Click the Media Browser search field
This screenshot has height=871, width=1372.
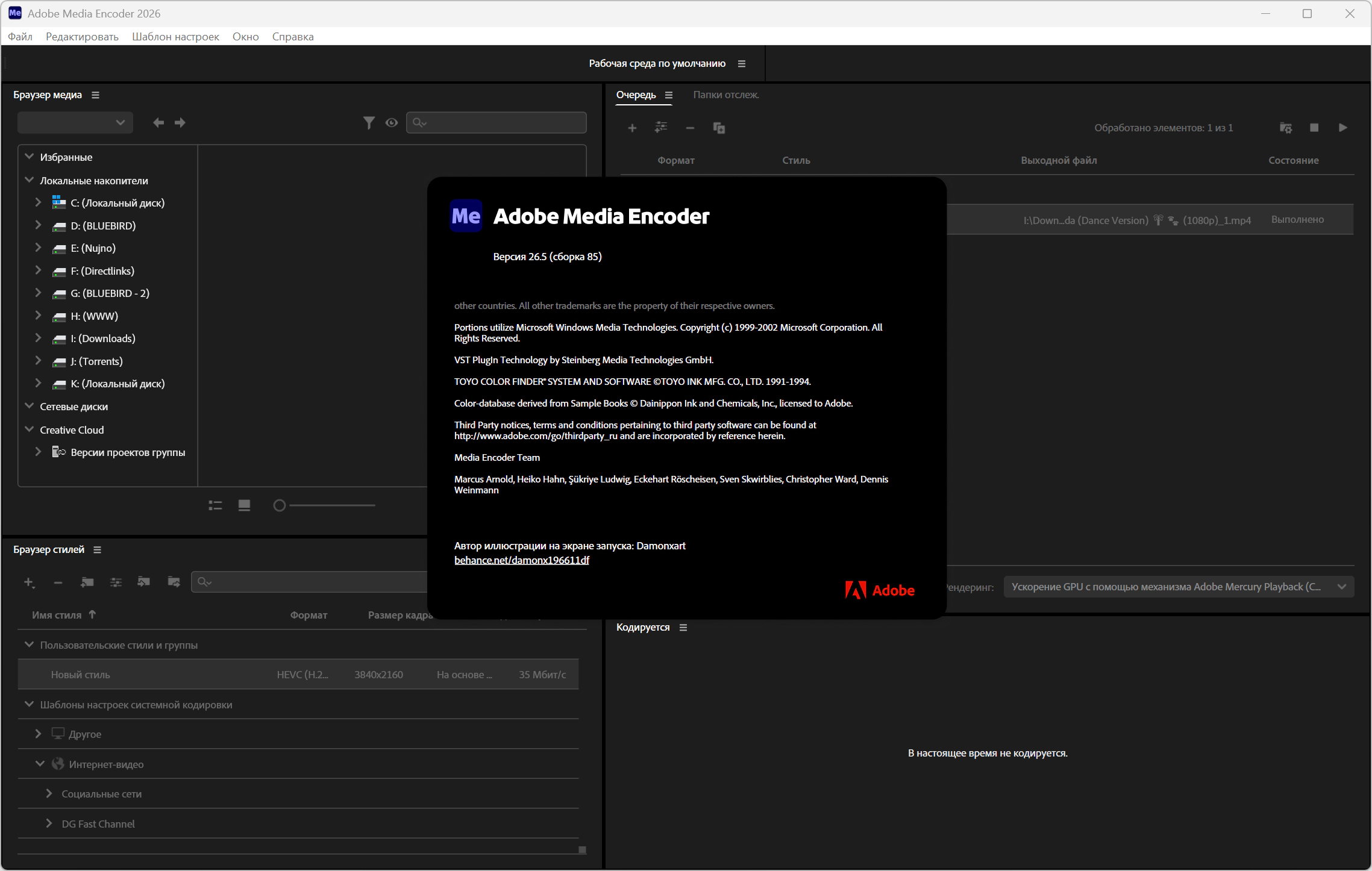pyautogui.click(x=496, y=123)
